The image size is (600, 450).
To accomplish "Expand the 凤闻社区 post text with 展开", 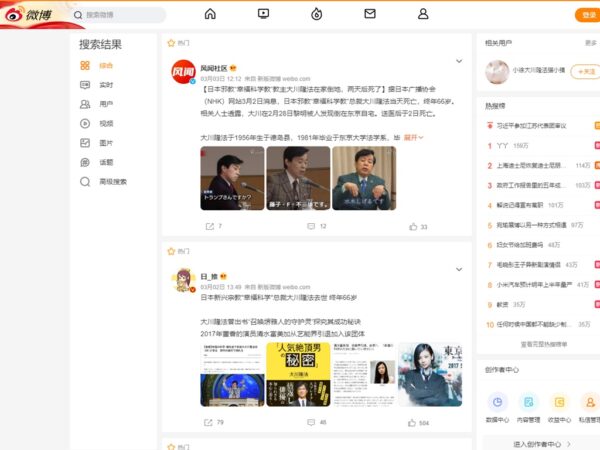I will click(414, 137).
